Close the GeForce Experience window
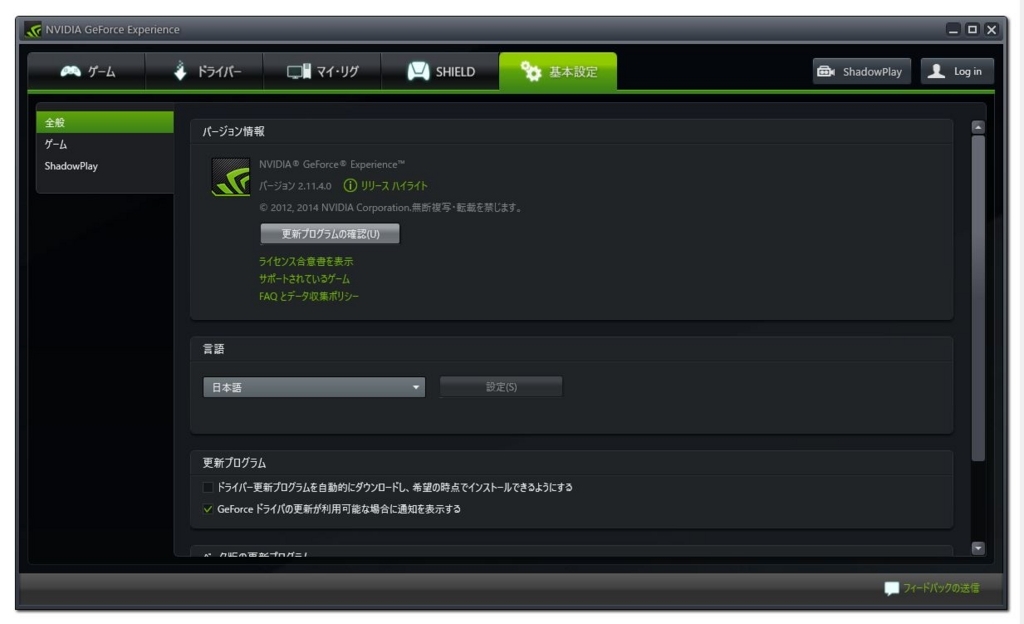The height and width of the screenshot is (624, 1024). coord(991,29)
